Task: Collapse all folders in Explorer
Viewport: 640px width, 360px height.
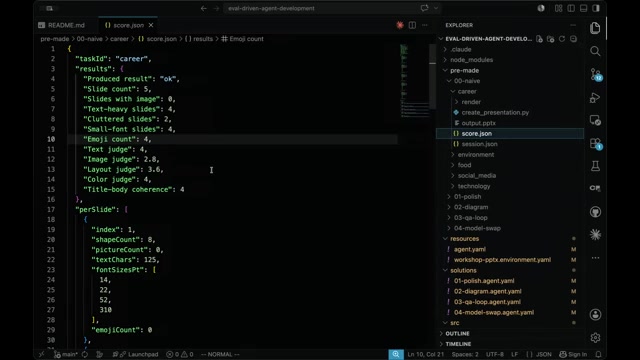Action: coord(573,39)
